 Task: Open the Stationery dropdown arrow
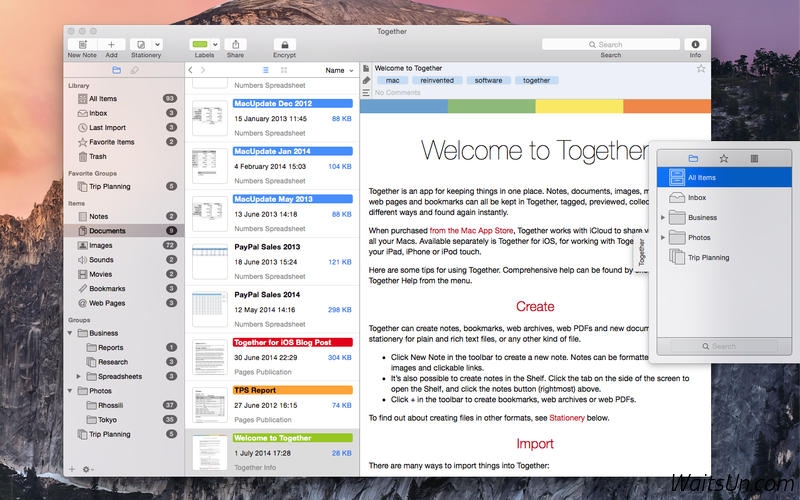(x=158, y=44)
